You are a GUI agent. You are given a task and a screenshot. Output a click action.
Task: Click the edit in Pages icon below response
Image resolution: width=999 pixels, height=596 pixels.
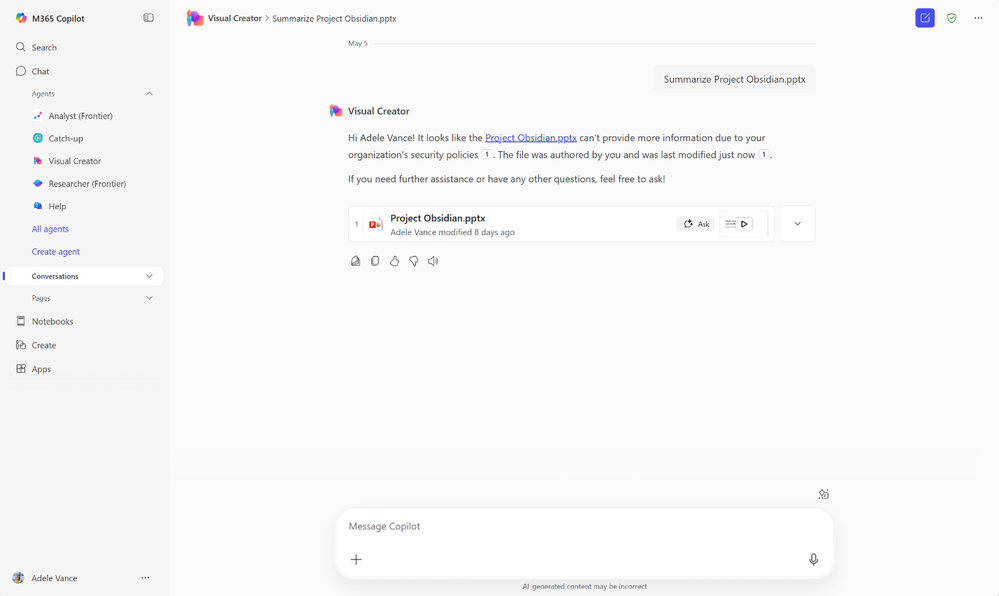[356, 261]
